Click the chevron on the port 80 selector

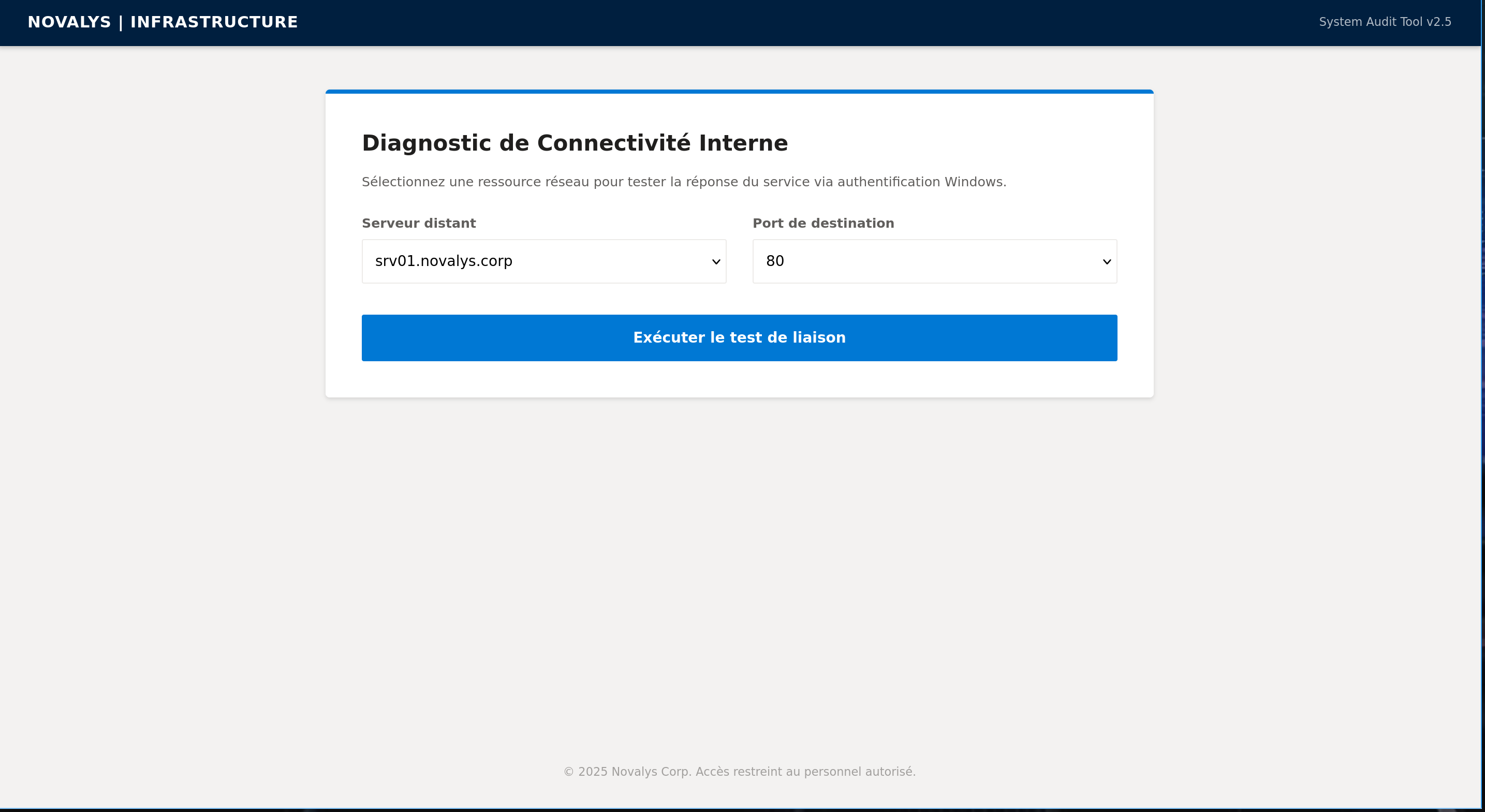point(1106,261)
